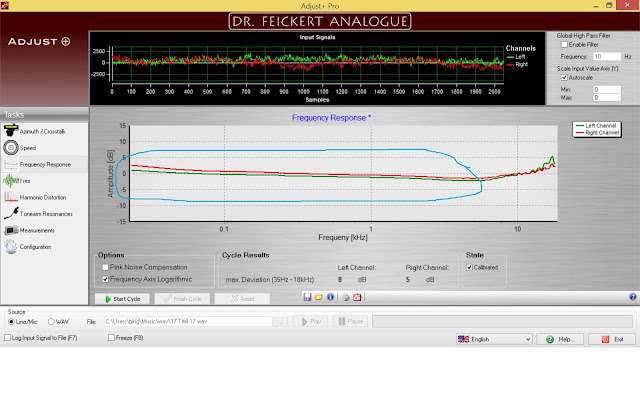Click the file browse ellipsis button
640x407 pixels.
280,322
